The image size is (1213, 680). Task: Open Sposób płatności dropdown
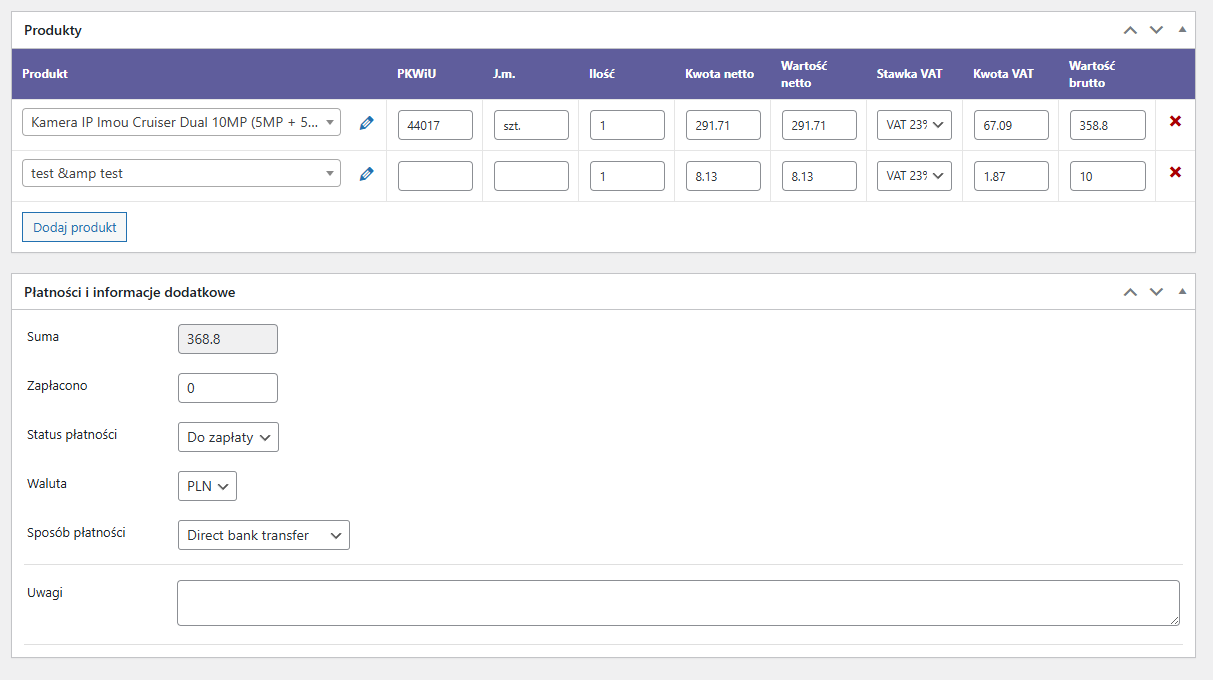tap(263, 535)
